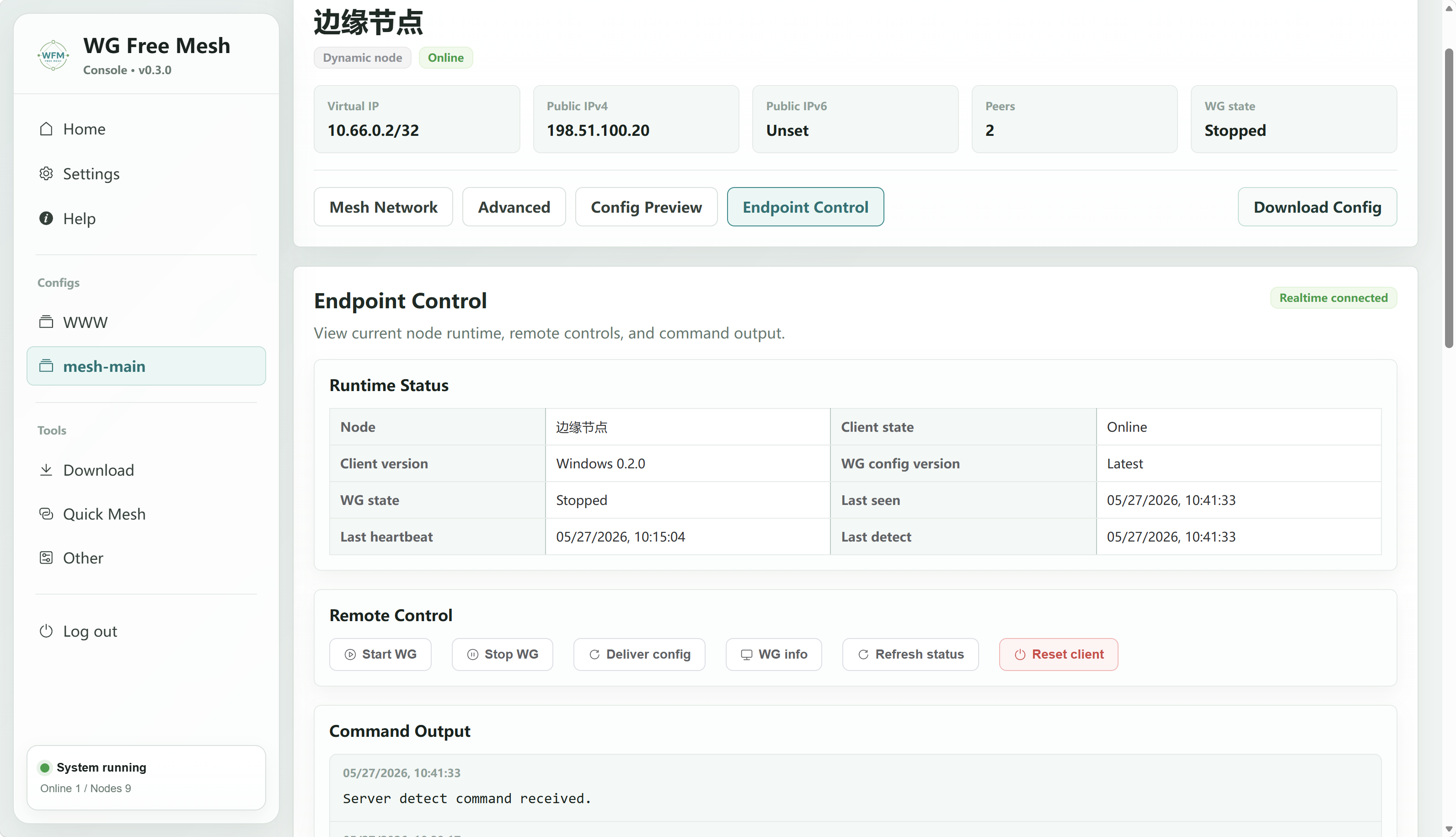Click the scrollbar down arrow

pyautogui.click(x=1449, y=829)
